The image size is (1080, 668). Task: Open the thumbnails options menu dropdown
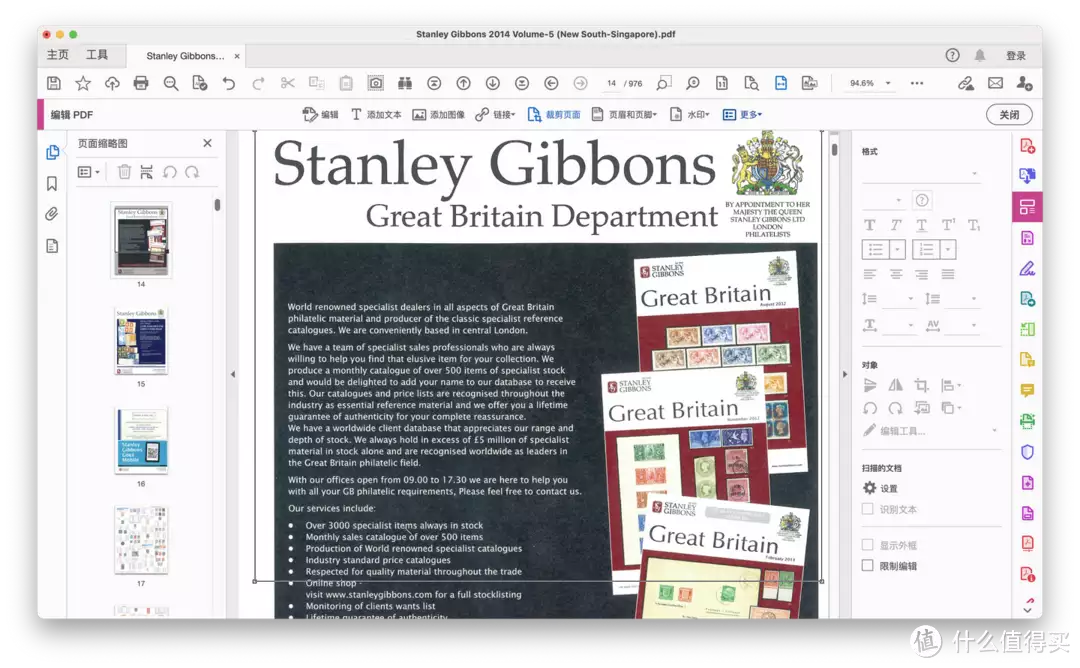(x=89, y=172)
